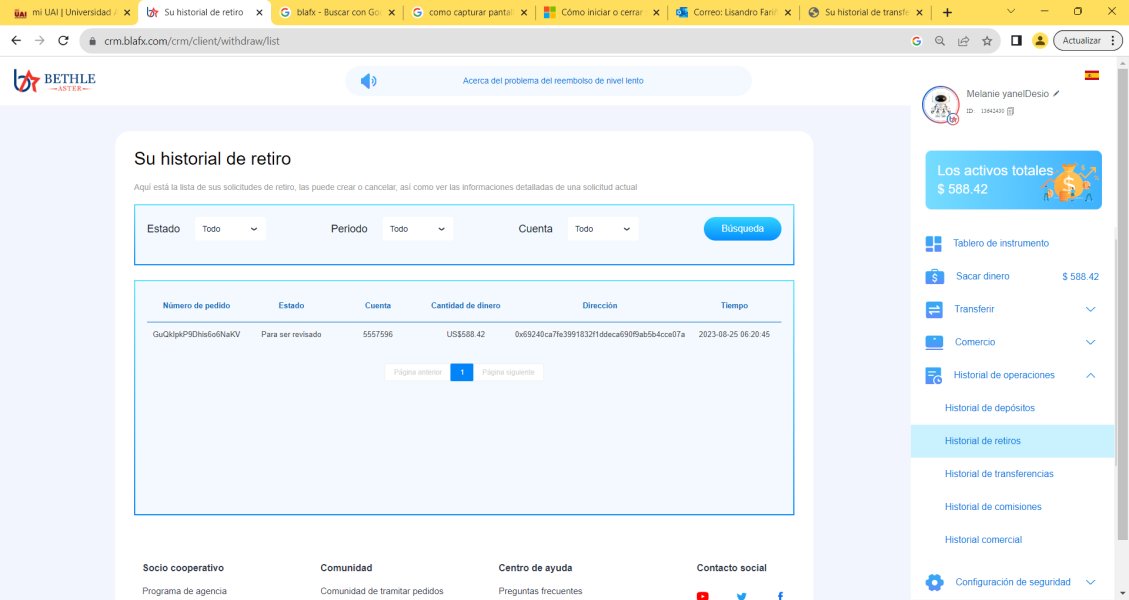Collapse the Historial de operaciones section

[1090, 375]
